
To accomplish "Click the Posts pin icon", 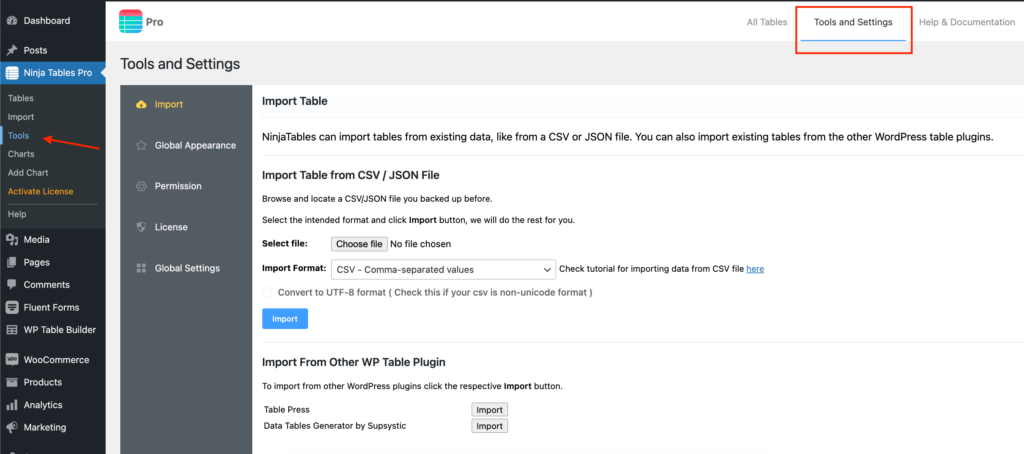I will pos(12,50).
